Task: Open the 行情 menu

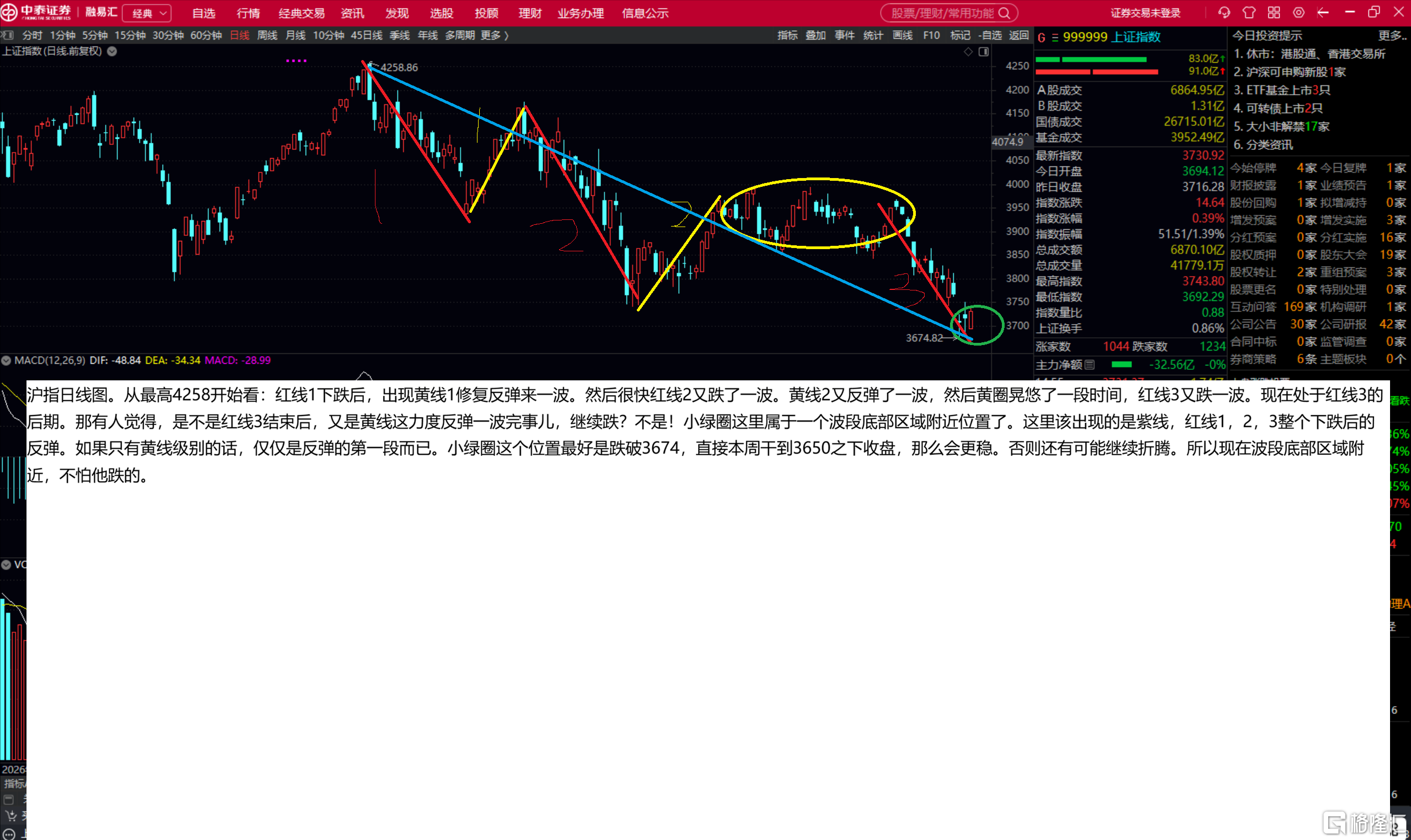Action: [x=249, y=13]
